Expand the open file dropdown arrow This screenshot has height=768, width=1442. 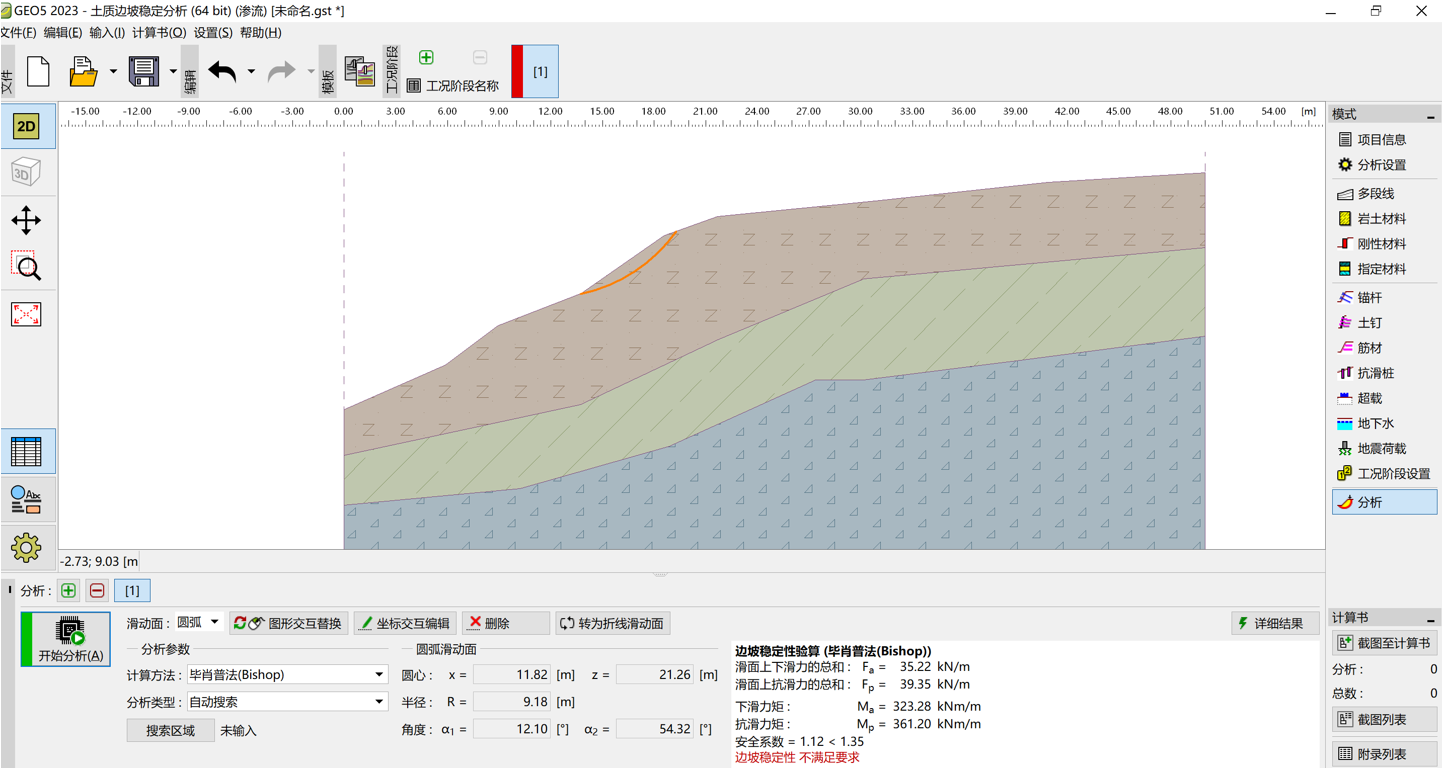click(112, 71)
